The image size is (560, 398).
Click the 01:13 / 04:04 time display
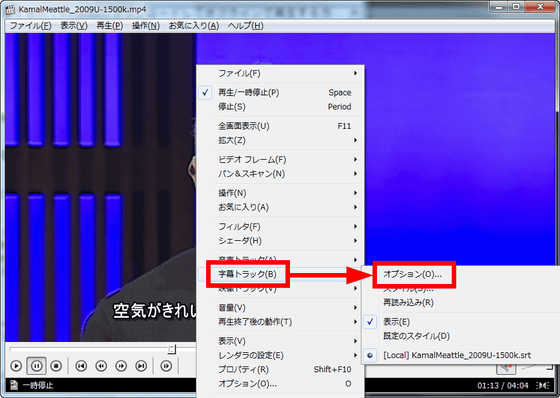(502, 385)
